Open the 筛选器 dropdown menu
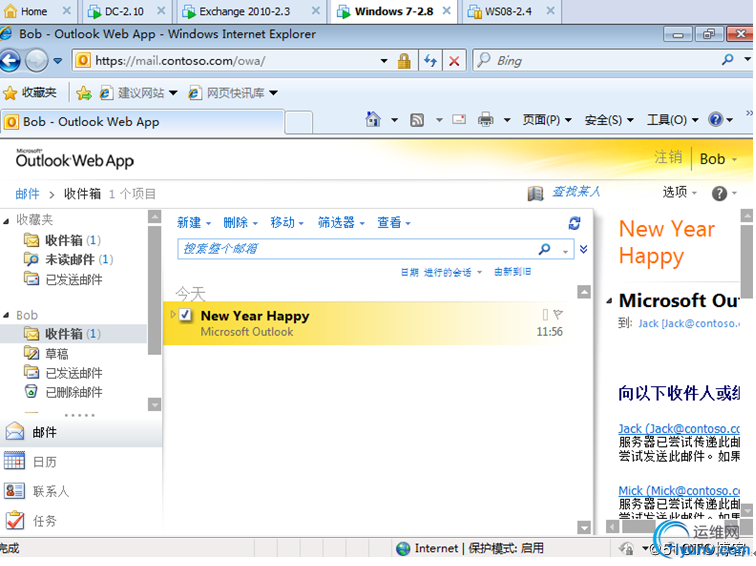 click(341, 223)
